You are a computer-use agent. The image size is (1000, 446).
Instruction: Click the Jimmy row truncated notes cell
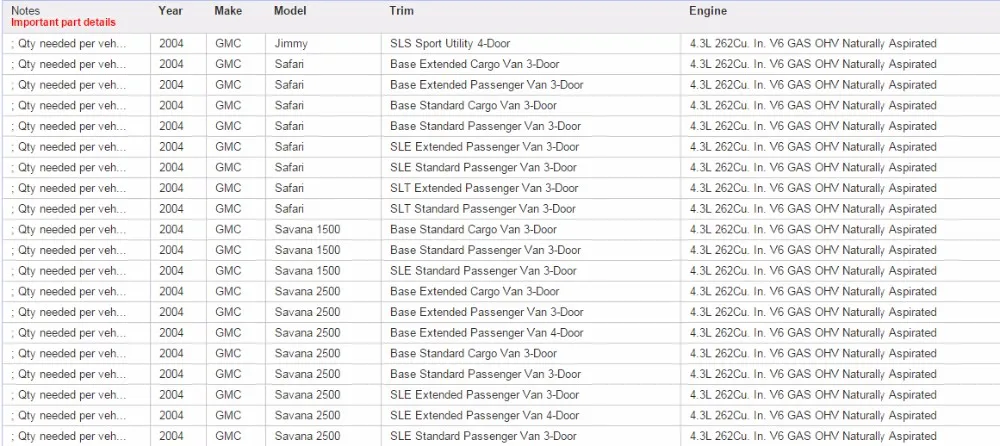(68, 44)
